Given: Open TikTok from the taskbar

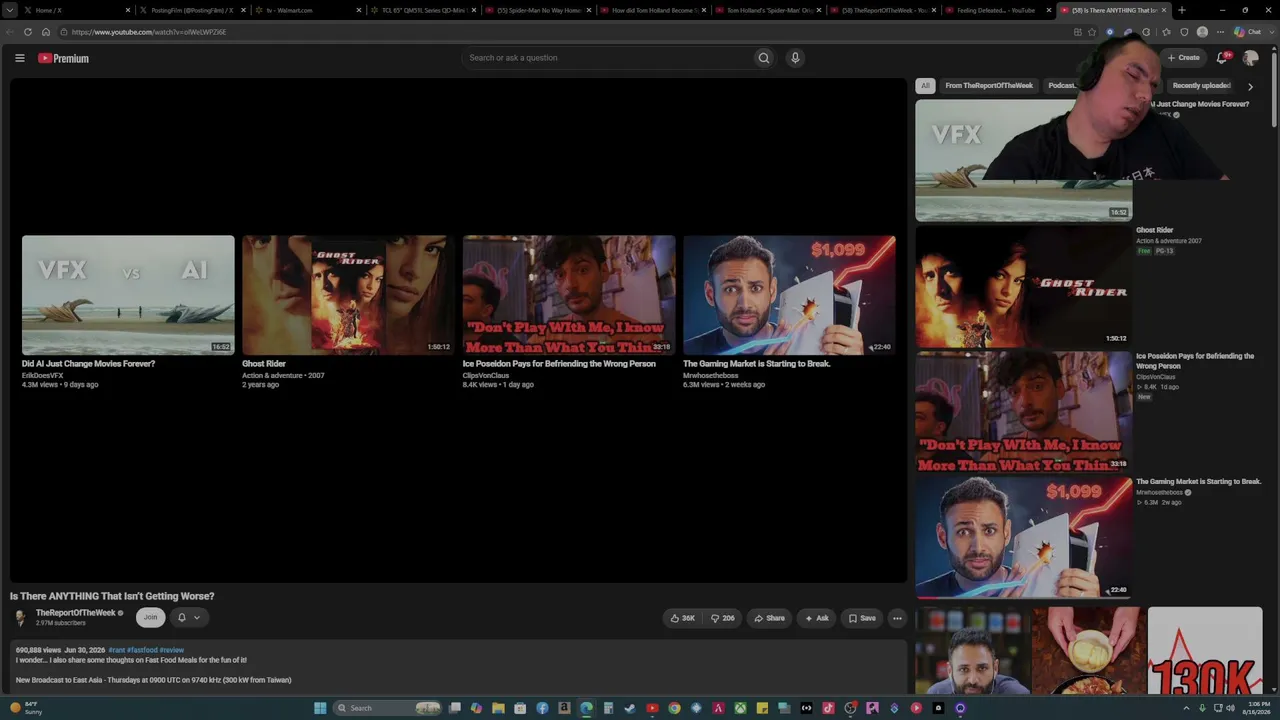Looking at the screenshot, I should click(828, 708).
